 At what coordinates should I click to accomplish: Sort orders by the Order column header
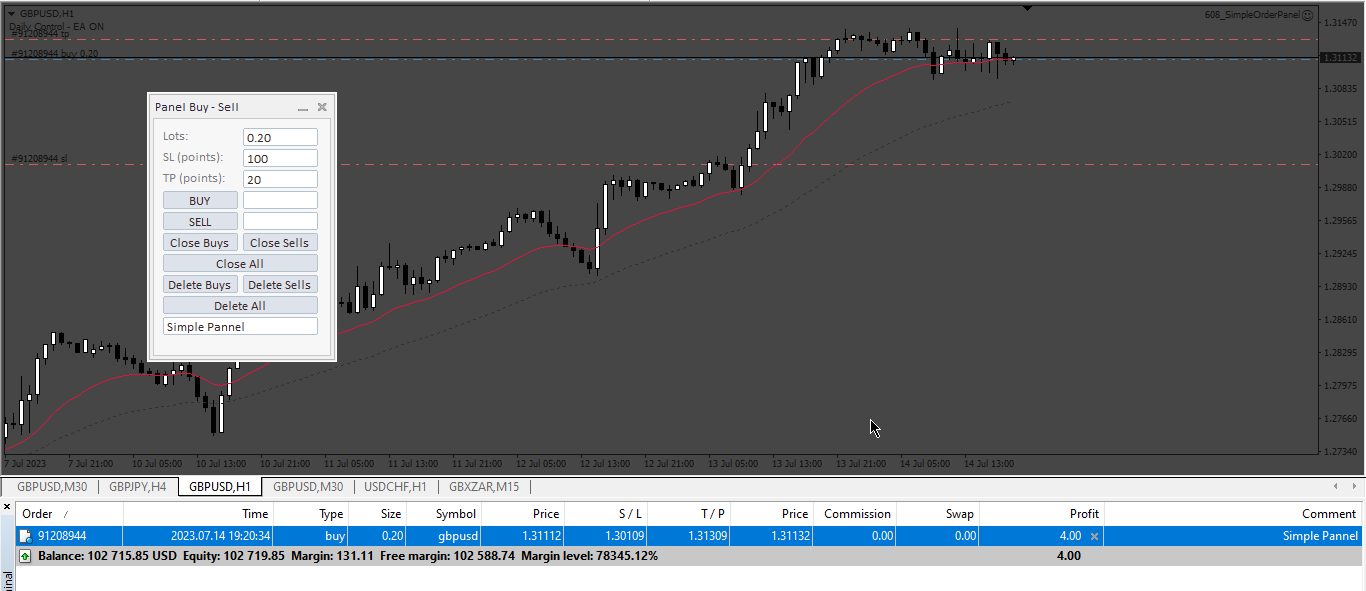coord(69,514)
